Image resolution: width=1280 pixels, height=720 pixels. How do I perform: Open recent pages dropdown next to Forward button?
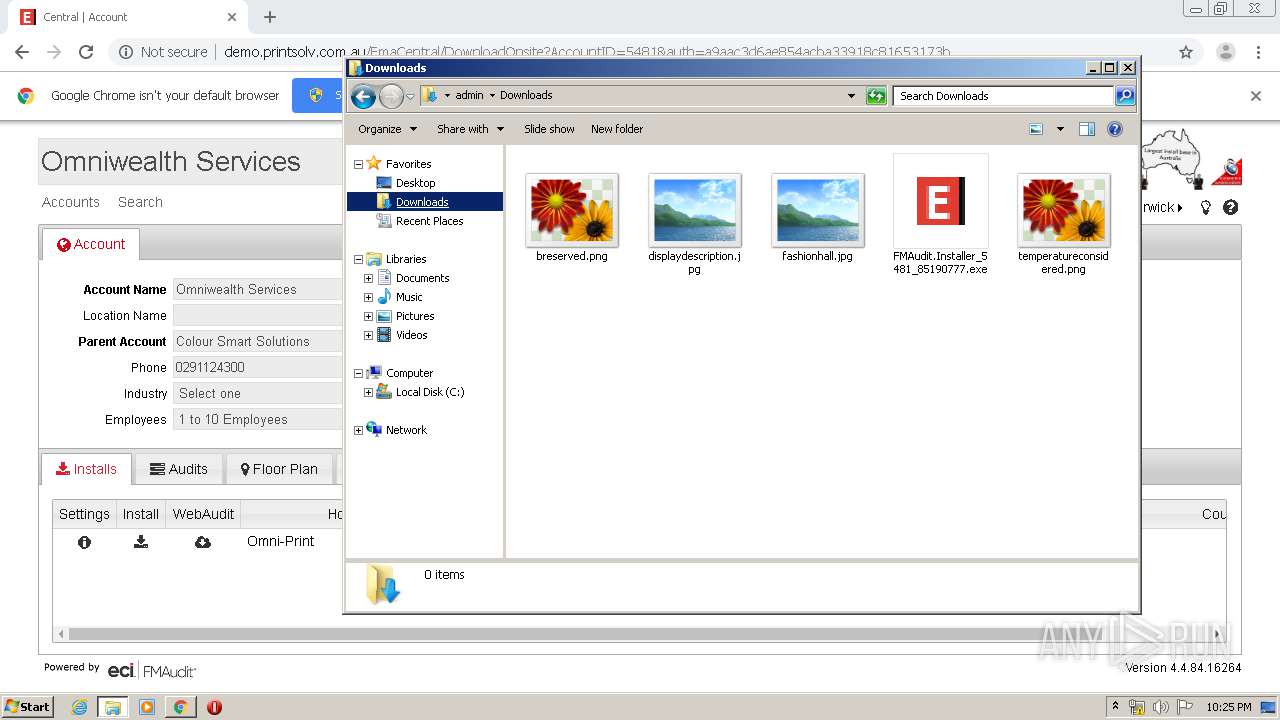click(410, 97)
